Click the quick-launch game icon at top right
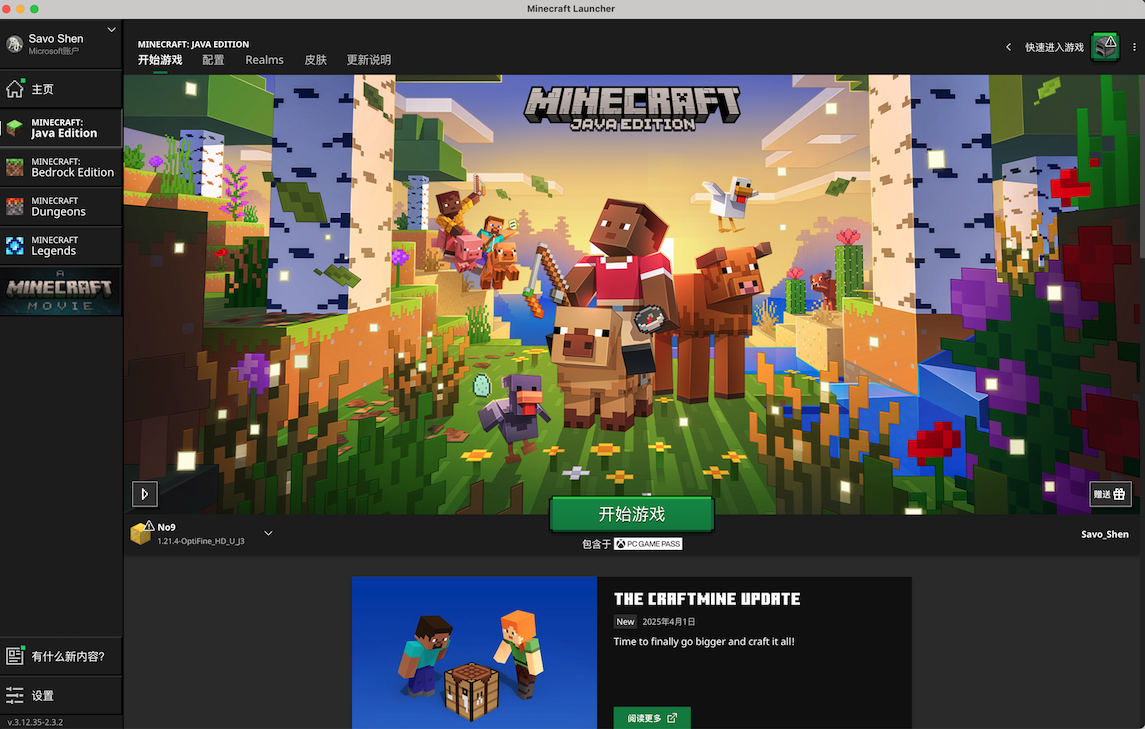The image size is (1145, 729). coord(1105,47)
